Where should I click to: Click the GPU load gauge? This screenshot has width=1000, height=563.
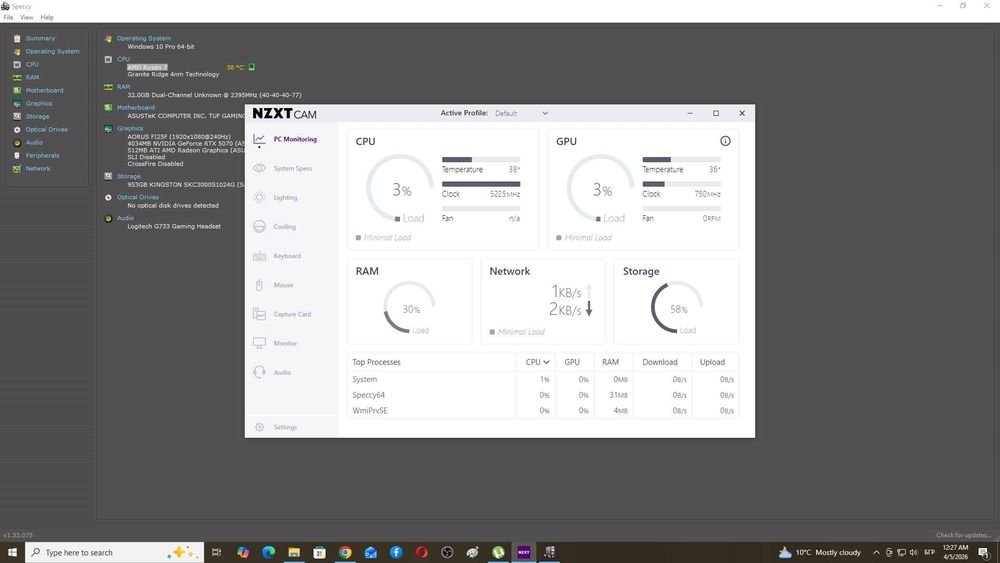pos(601,189)
